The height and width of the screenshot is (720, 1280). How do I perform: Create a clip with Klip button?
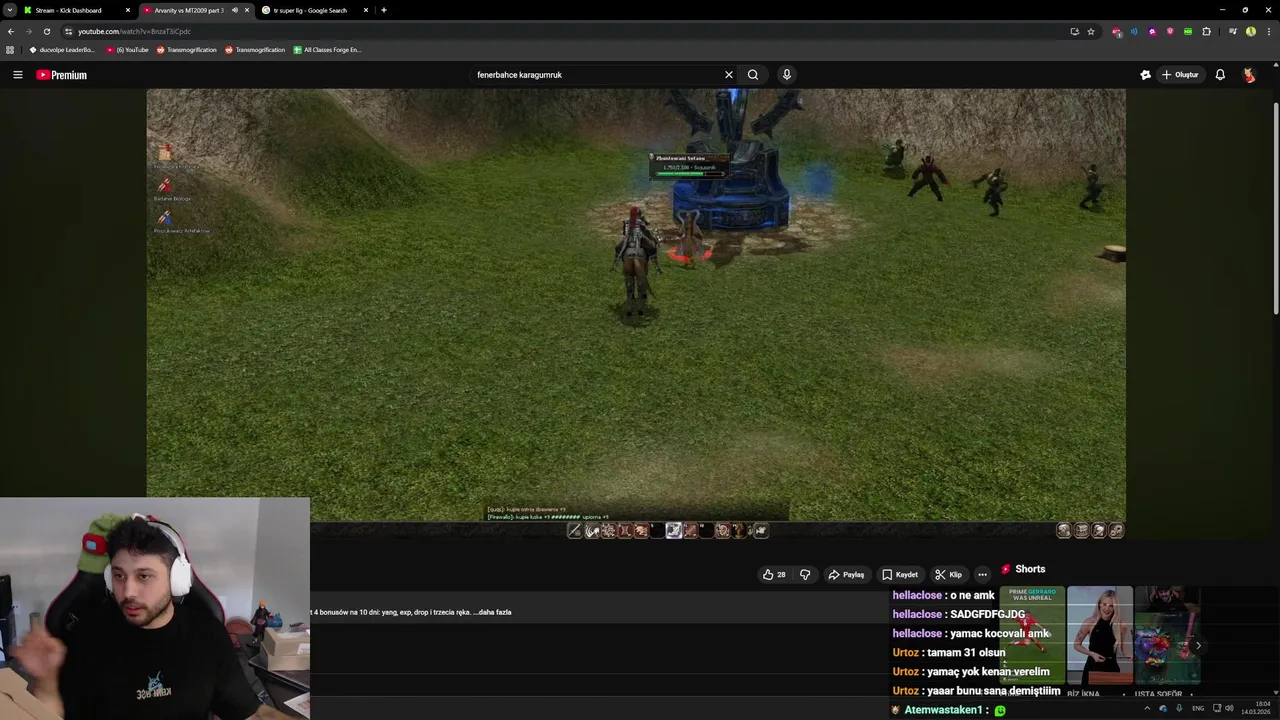948,575
